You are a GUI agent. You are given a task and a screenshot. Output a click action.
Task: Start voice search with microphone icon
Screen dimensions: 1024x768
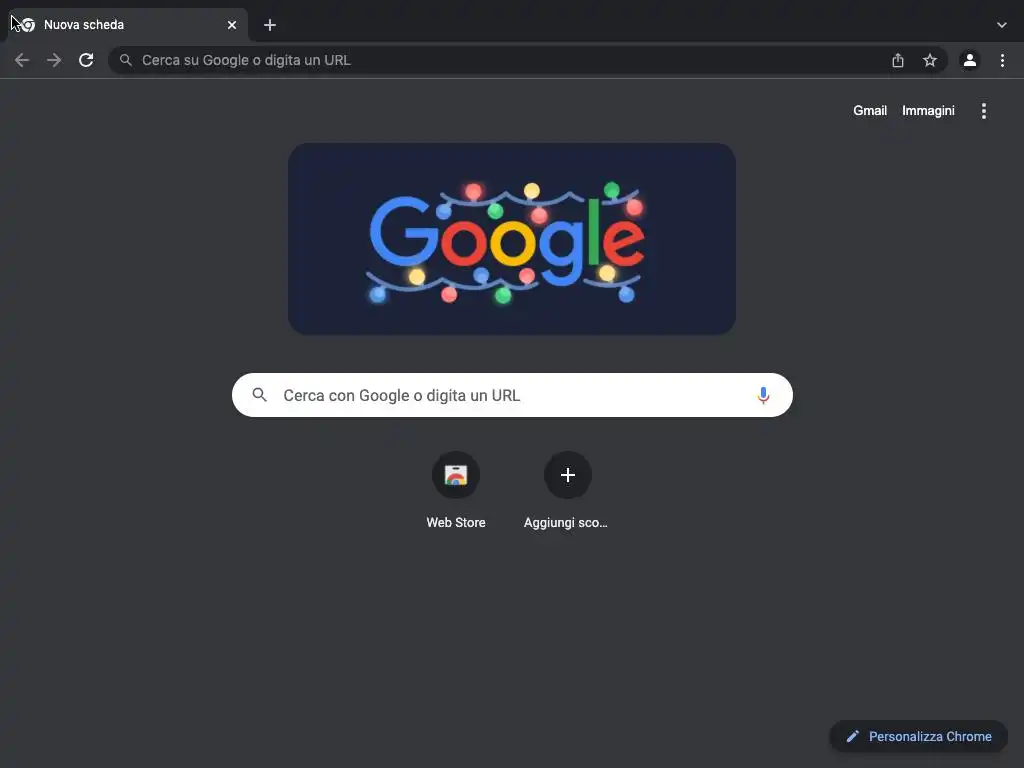(763, 395)
